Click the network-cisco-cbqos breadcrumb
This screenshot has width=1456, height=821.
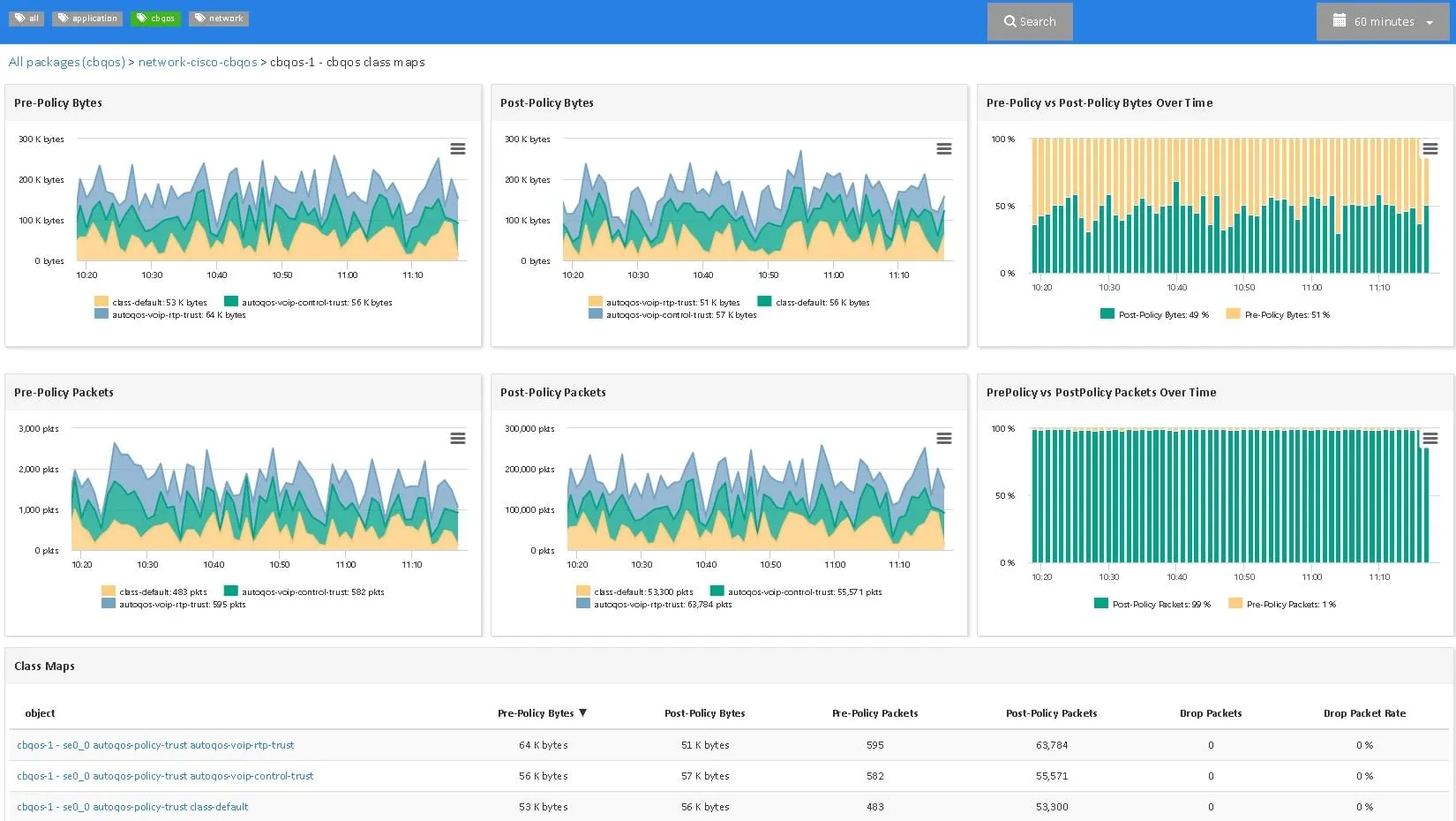pos(198,62)
